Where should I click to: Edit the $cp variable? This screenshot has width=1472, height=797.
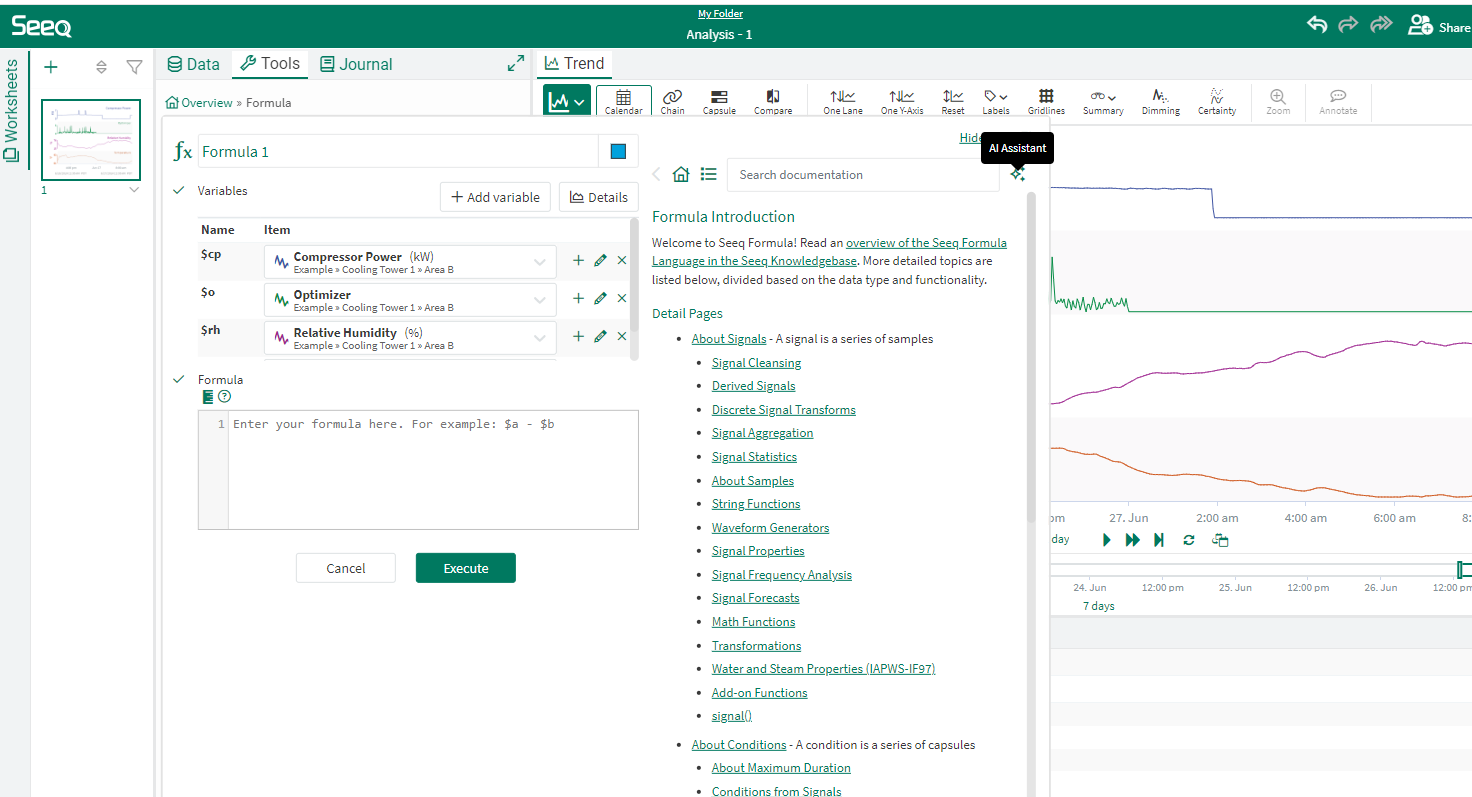coord(600,260)
